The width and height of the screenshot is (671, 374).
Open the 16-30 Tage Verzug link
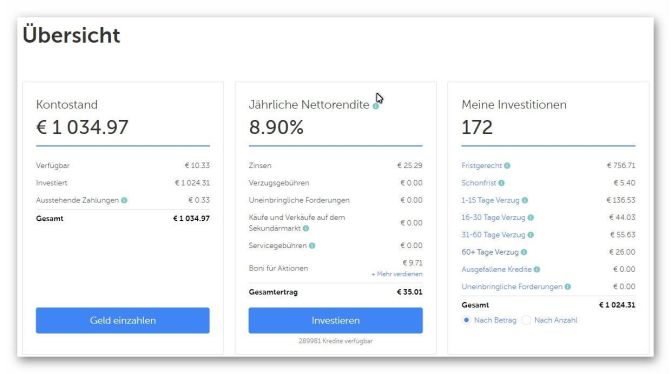(493, 217)
